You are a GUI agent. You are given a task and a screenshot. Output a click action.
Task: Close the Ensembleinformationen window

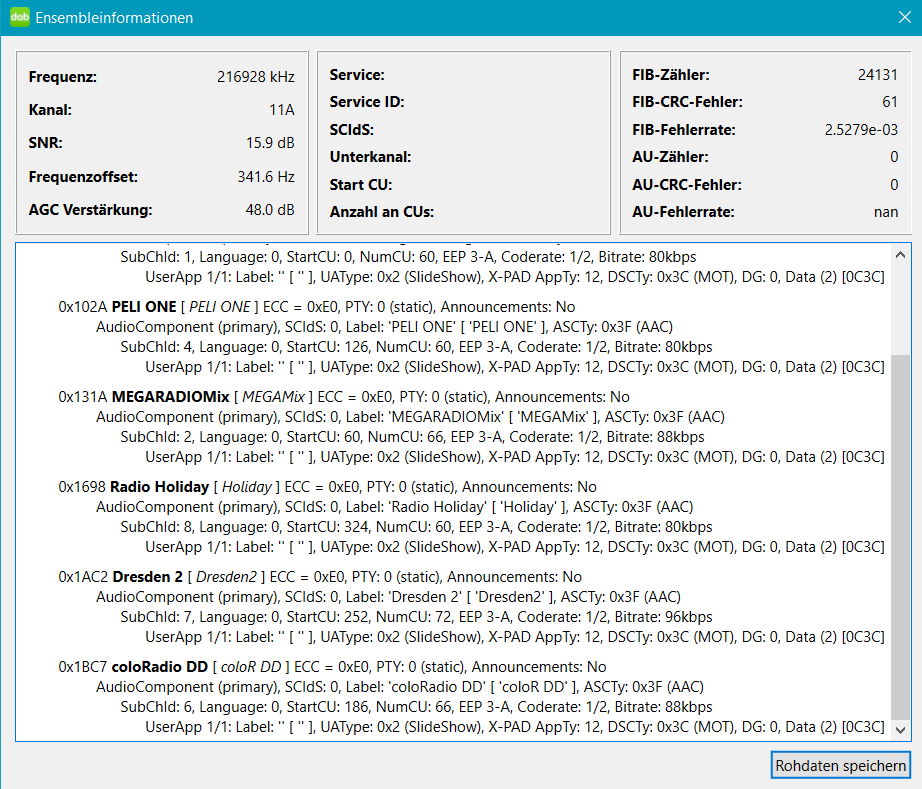896,17
